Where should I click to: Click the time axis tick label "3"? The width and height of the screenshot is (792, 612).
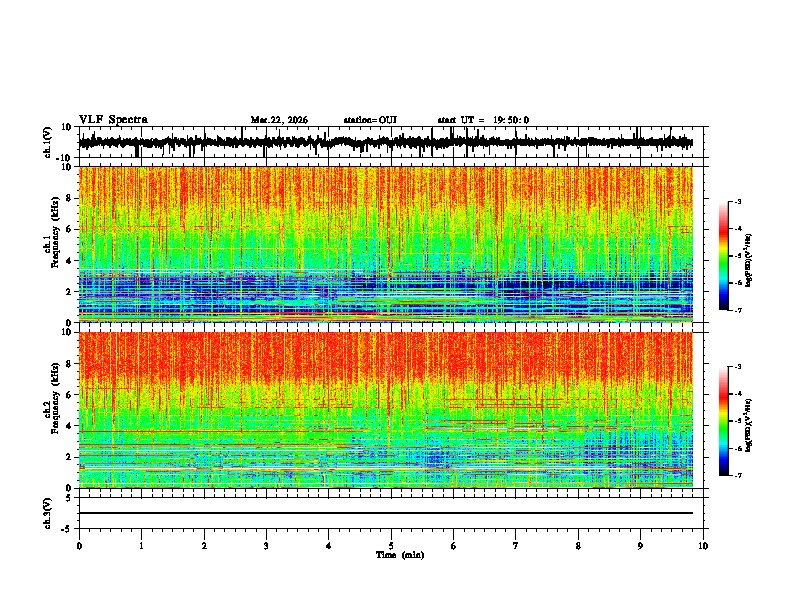pos(266,546)
